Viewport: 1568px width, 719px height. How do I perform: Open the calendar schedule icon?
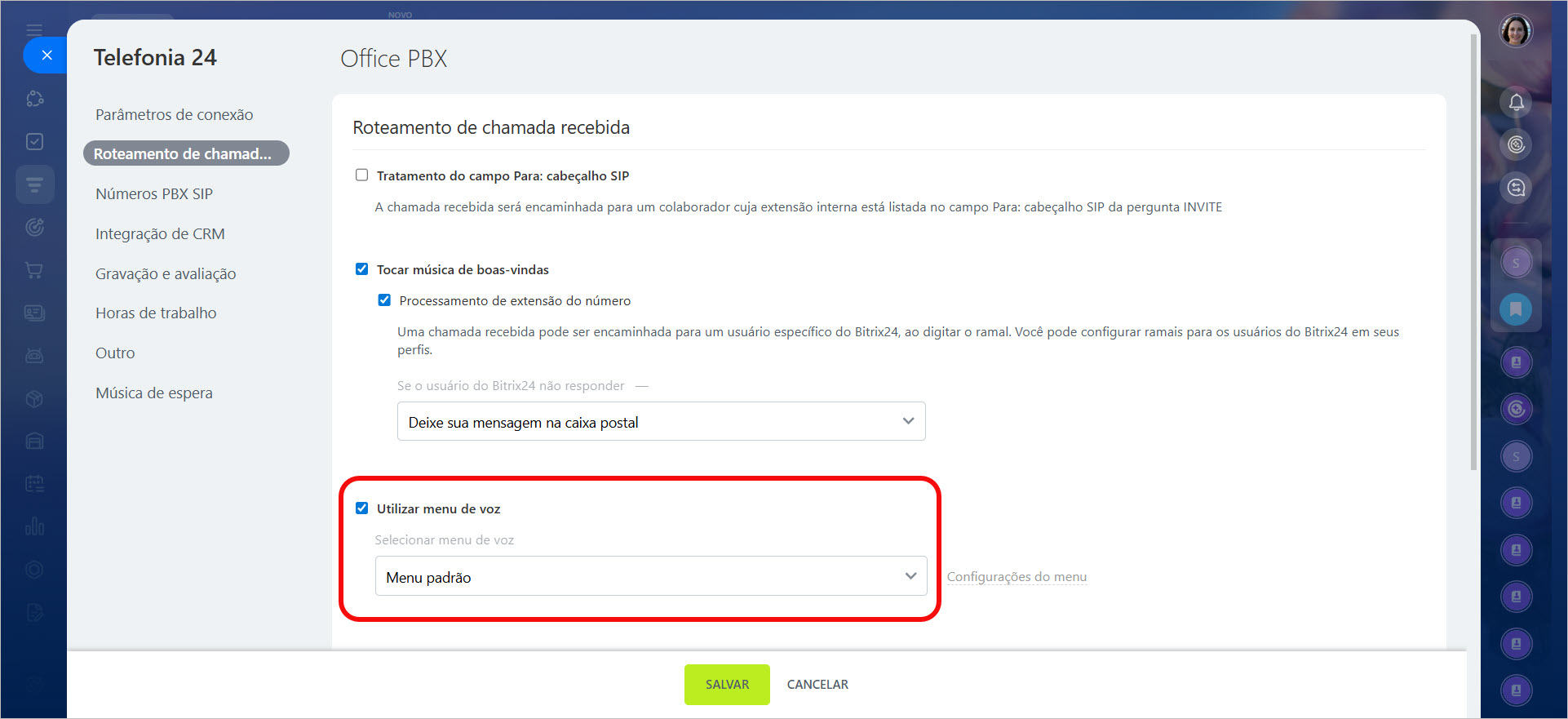tap(34, 484)
